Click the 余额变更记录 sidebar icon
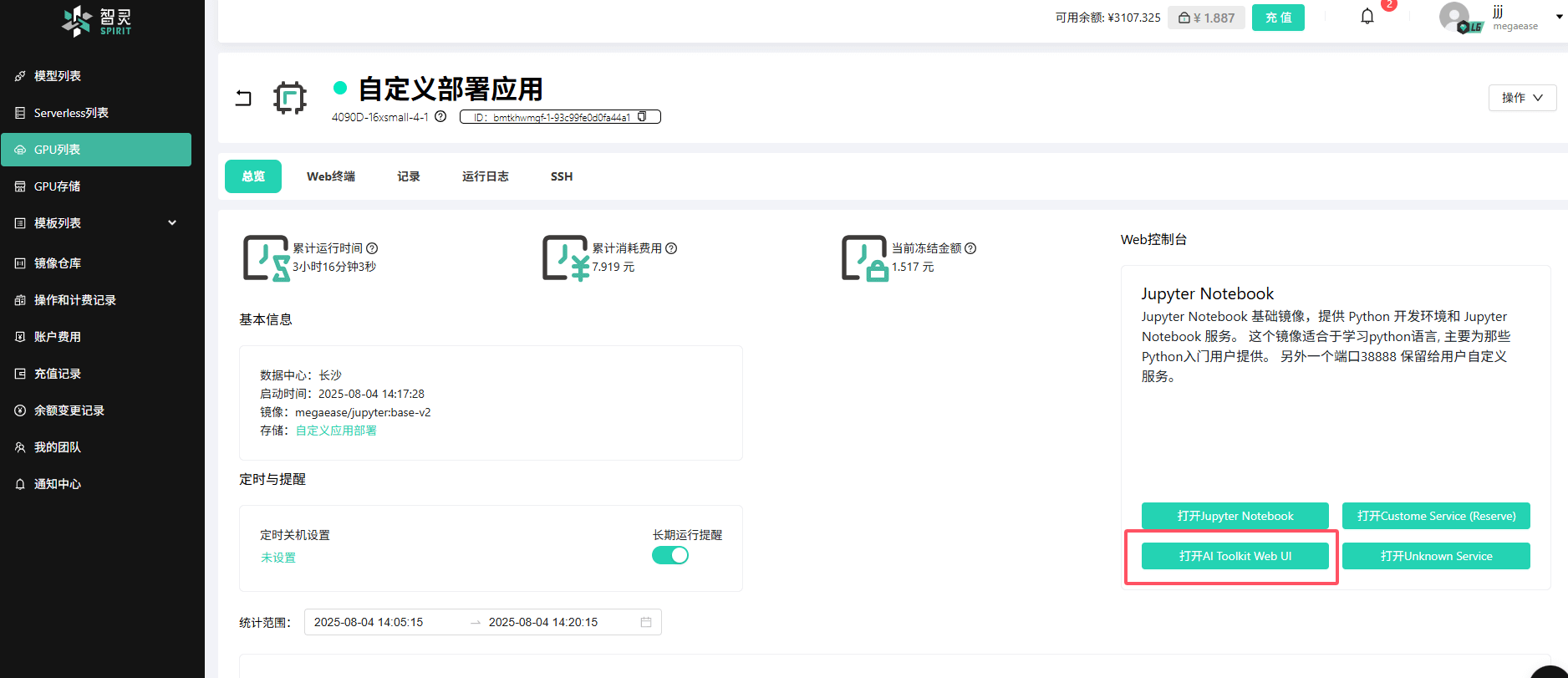Image resolution: width=1568 pixels, height=678 pixels. (20, 410)
